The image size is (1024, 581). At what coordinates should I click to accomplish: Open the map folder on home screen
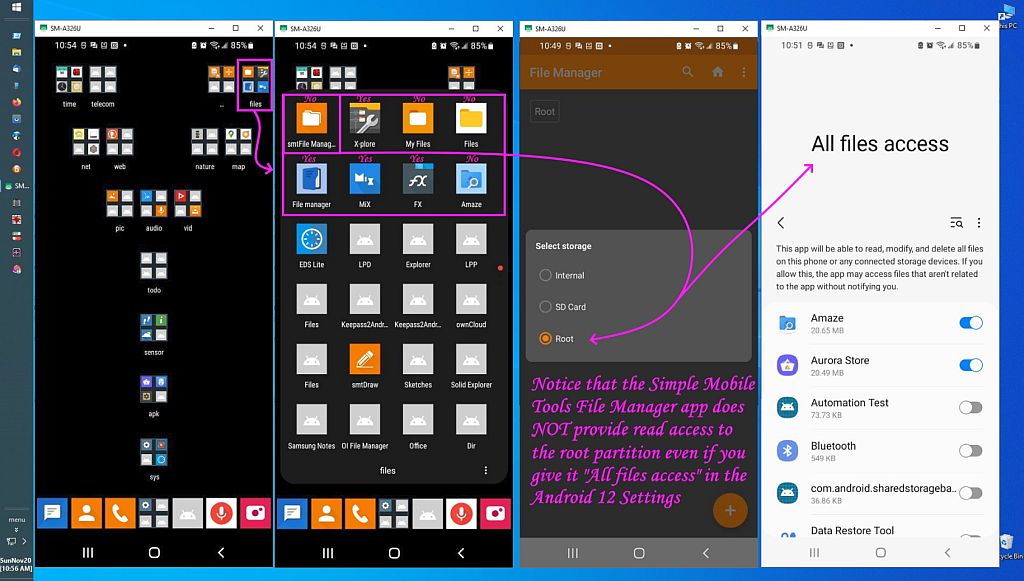tap(238, 142)
